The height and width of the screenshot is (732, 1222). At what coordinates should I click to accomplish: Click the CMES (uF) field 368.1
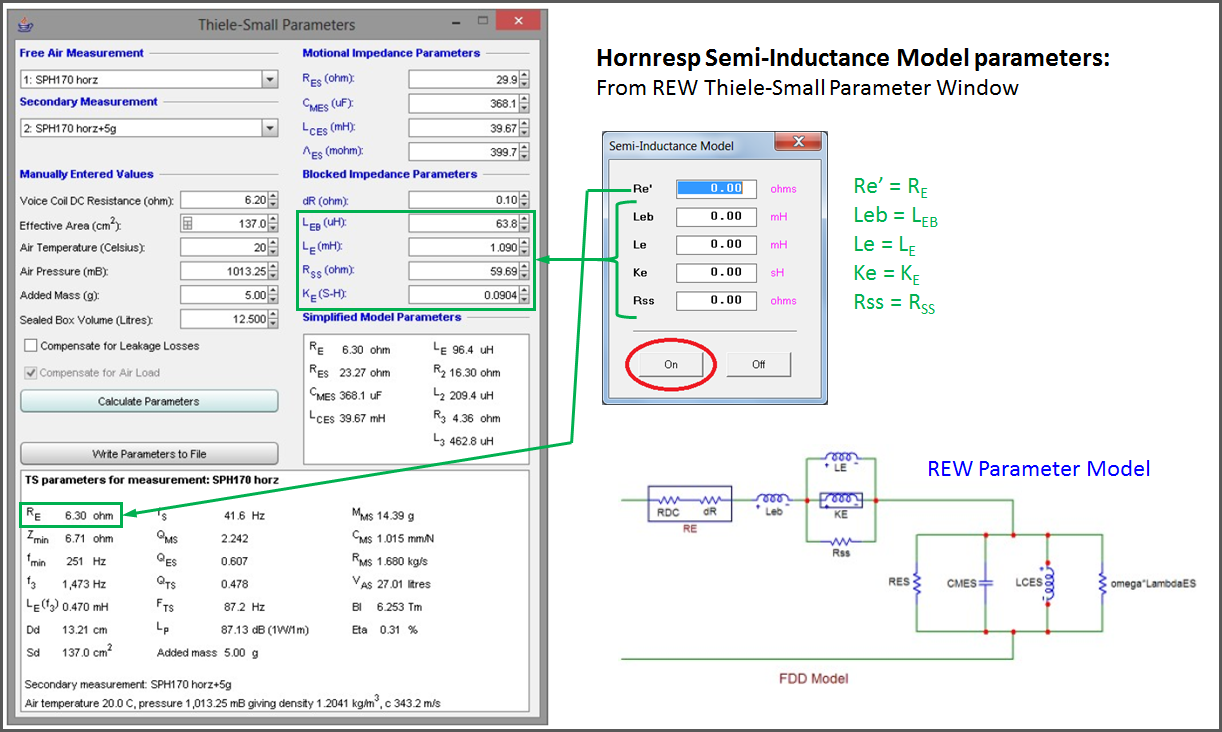tap(464, 104)
